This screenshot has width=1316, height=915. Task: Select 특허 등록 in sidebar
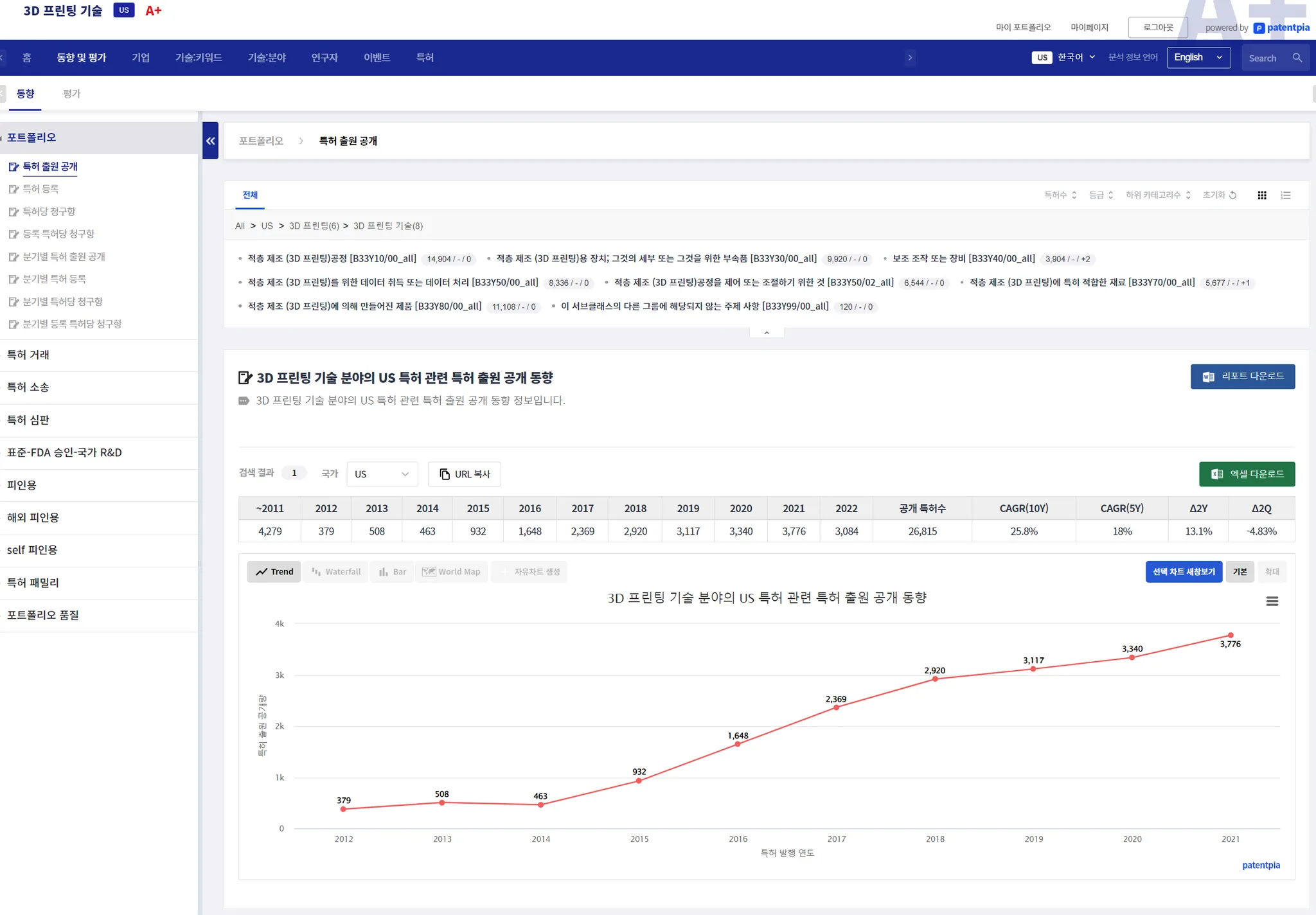[x=40, y=189]
